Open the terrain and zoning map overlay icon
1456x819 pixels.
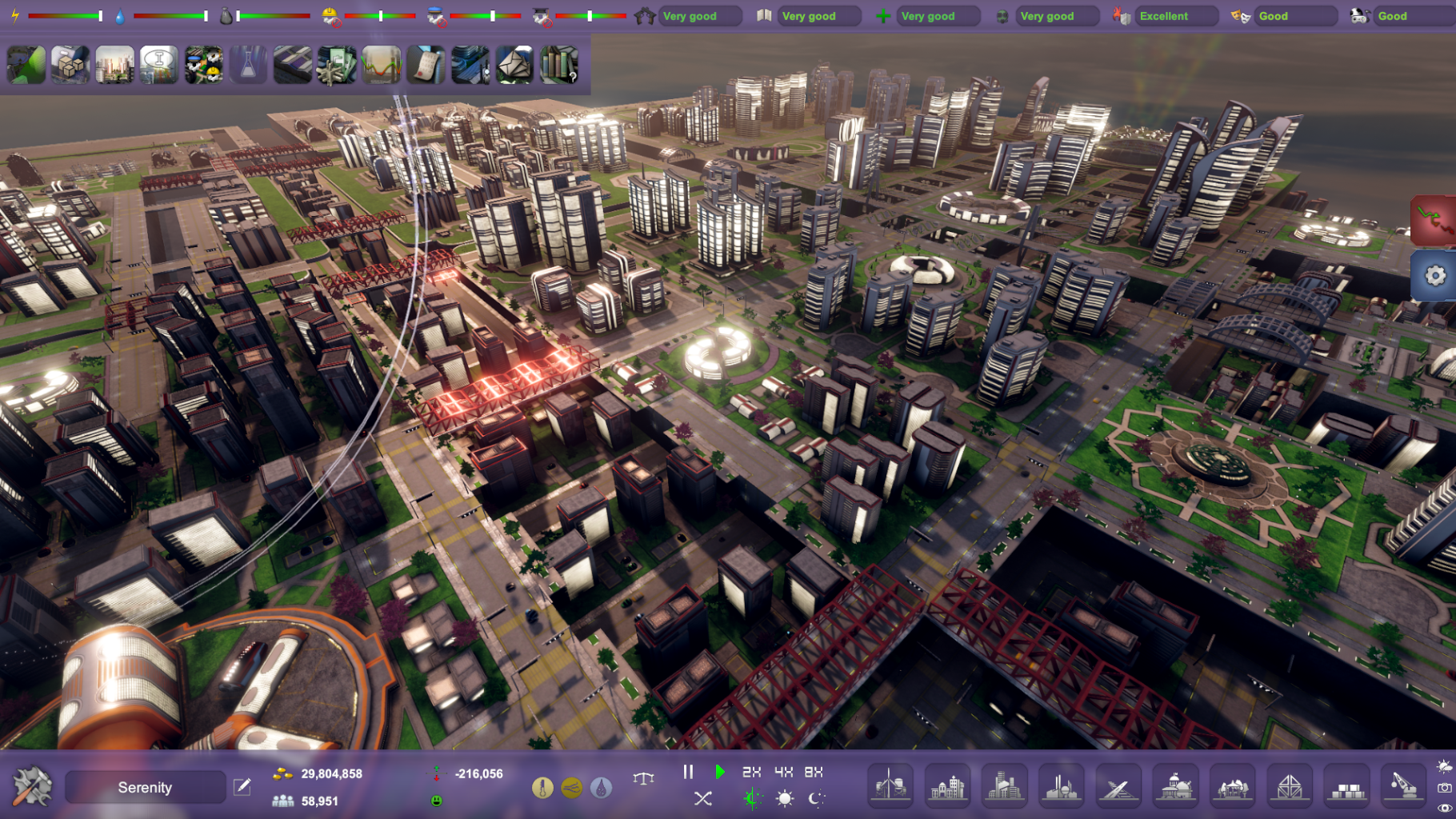click(26, 65)
